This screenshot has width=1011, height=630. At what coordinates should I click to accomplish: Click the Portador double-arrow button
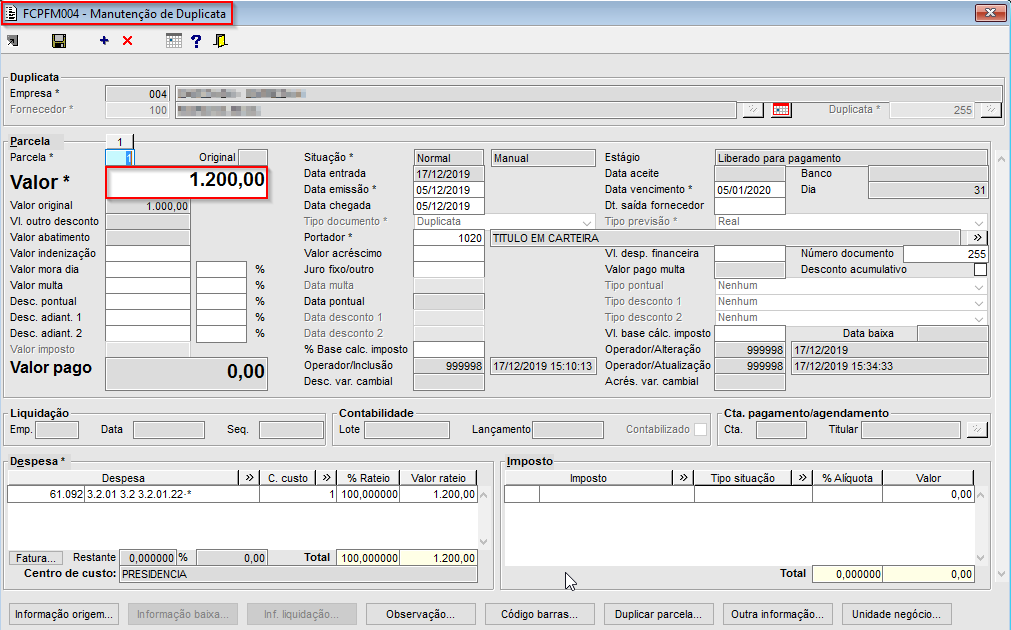(x=977, y=238)
